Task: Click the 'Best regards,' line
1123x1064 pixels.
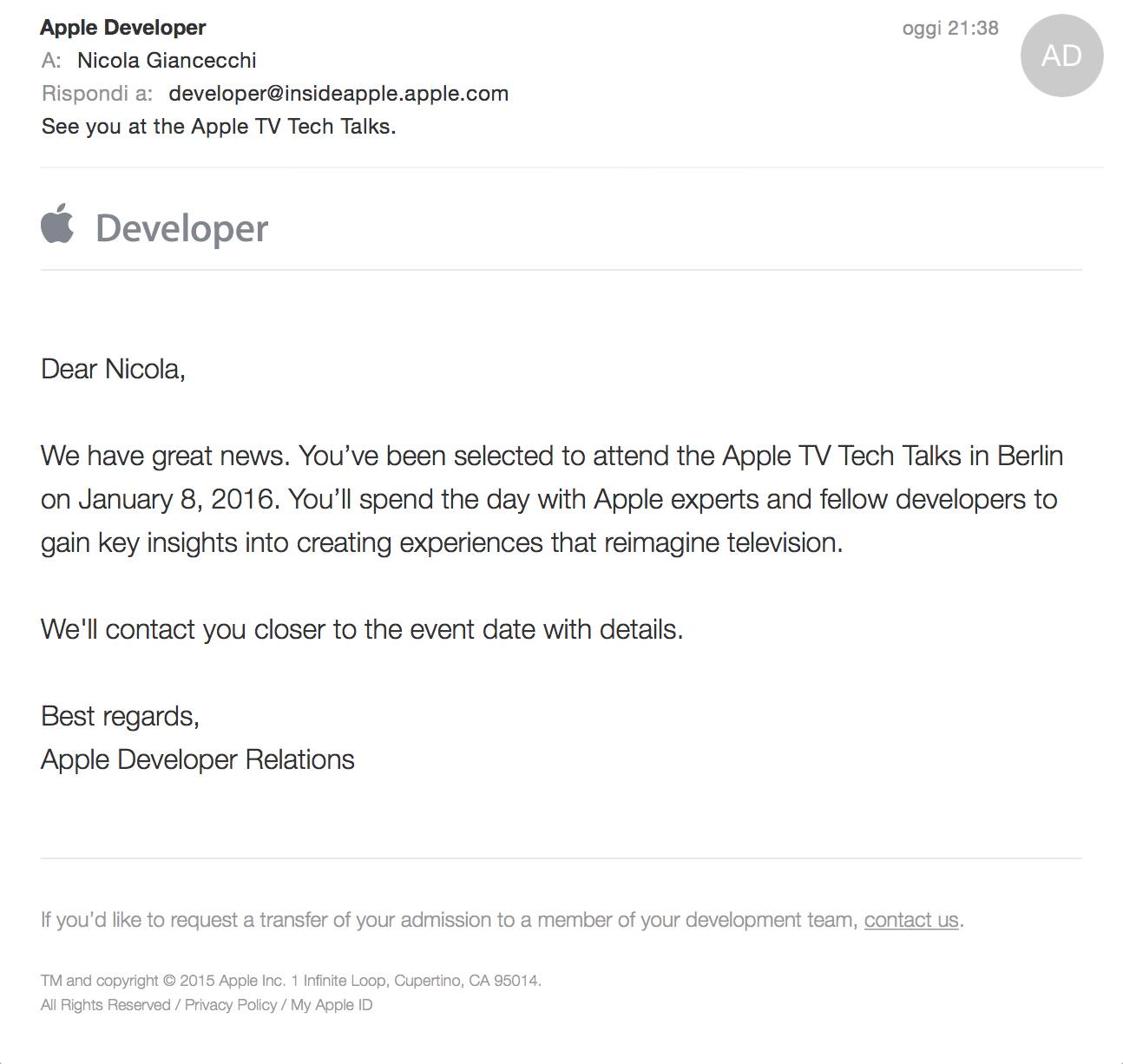Action: click(120, 717)
